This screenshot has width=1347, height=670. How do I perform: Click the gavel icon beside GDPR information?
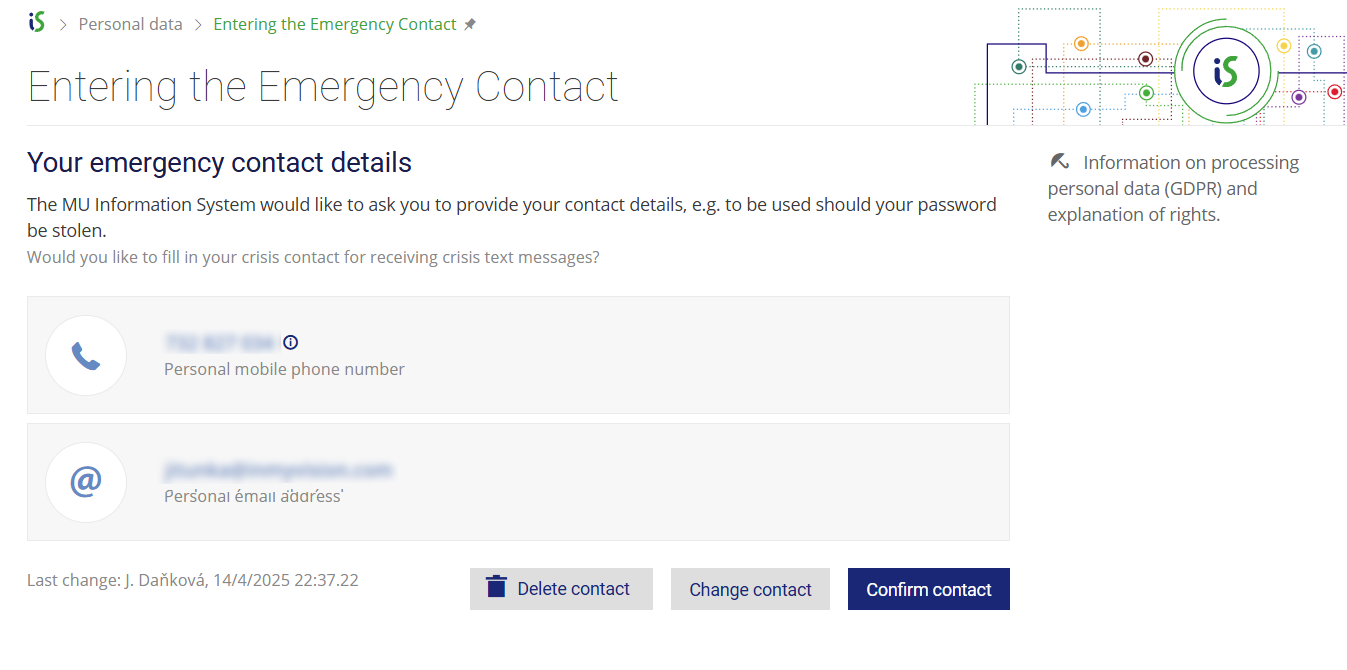(x=1060, y=161)
